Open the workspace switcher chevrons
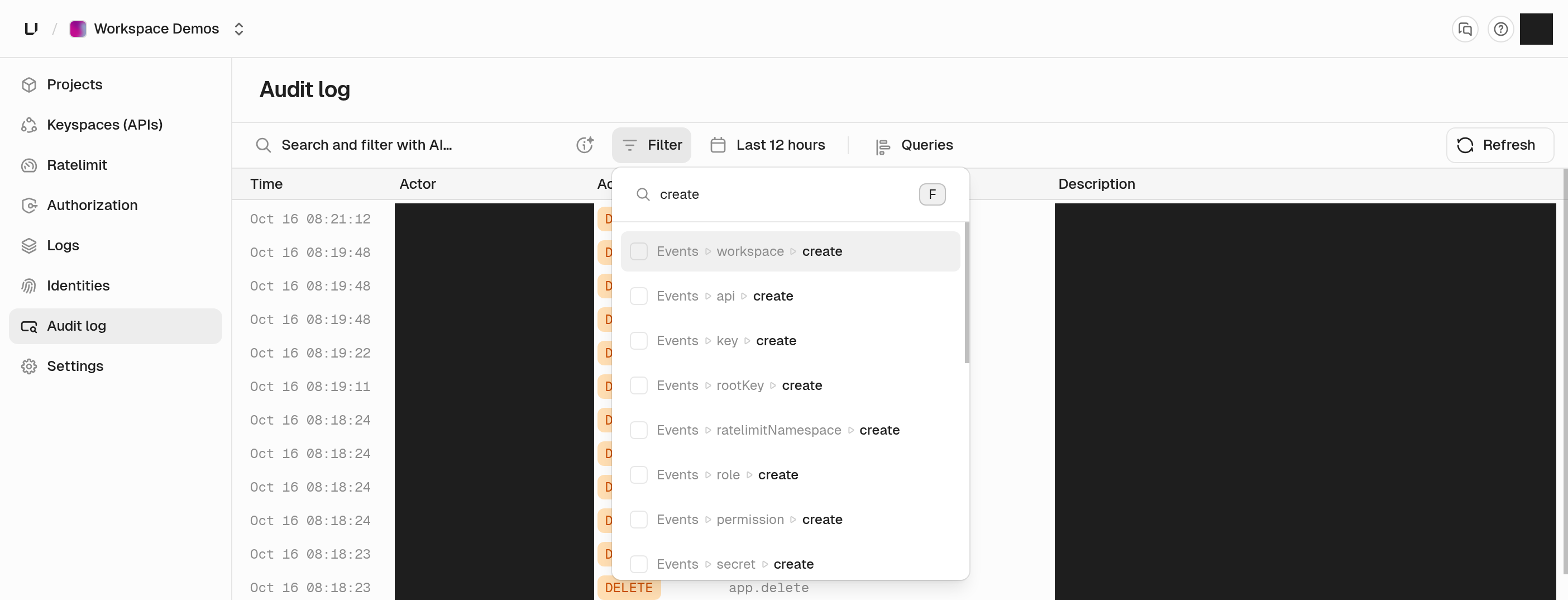 pos(238,28)
